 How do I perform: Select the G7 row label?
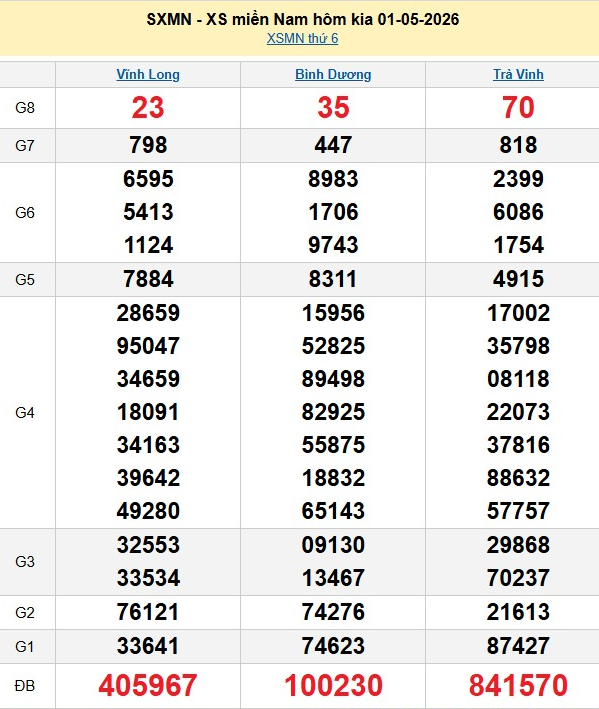pyautogui.click(x=25, y=146)
